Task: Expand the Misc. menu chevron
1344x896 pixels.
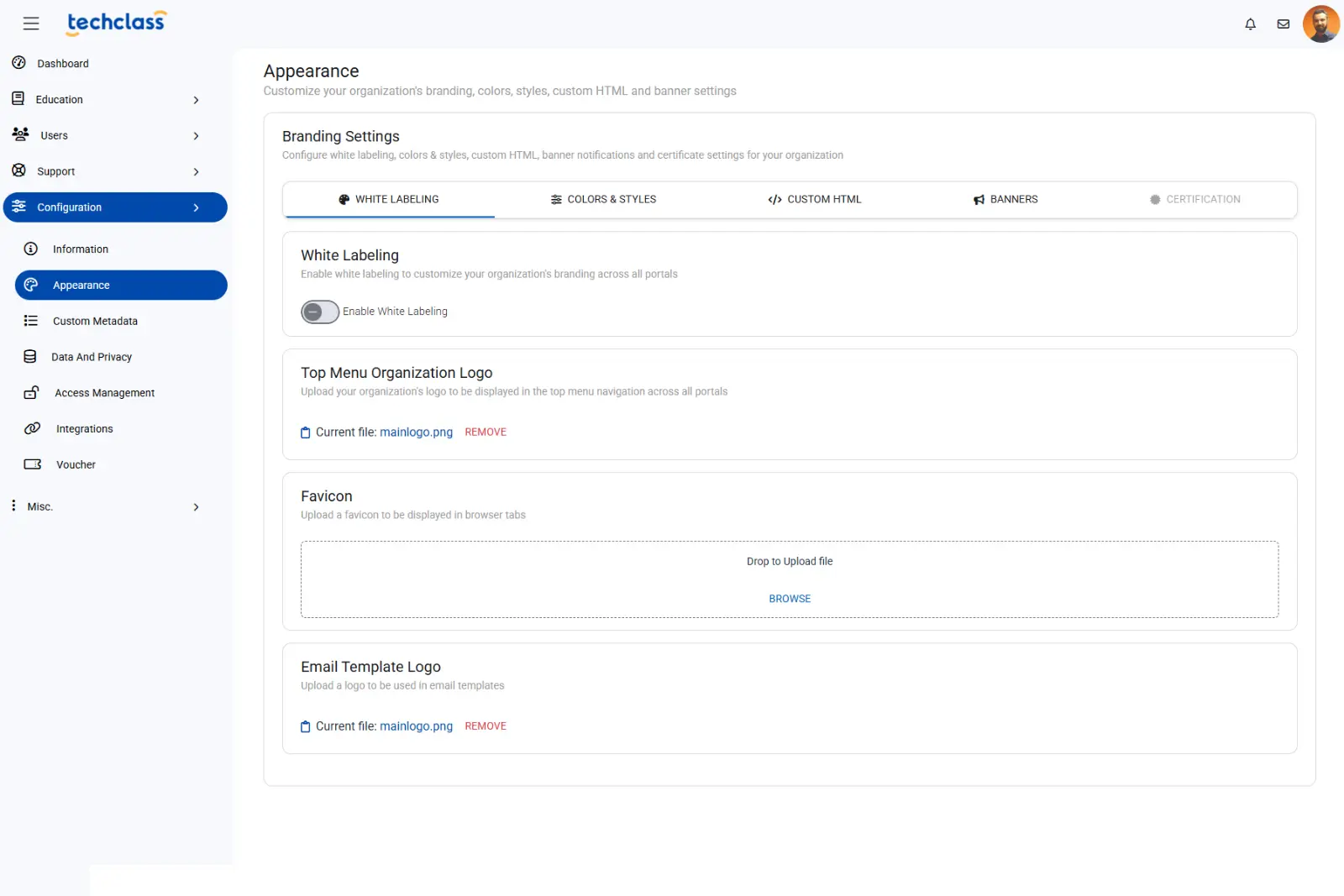Action: tap(196, 507)
